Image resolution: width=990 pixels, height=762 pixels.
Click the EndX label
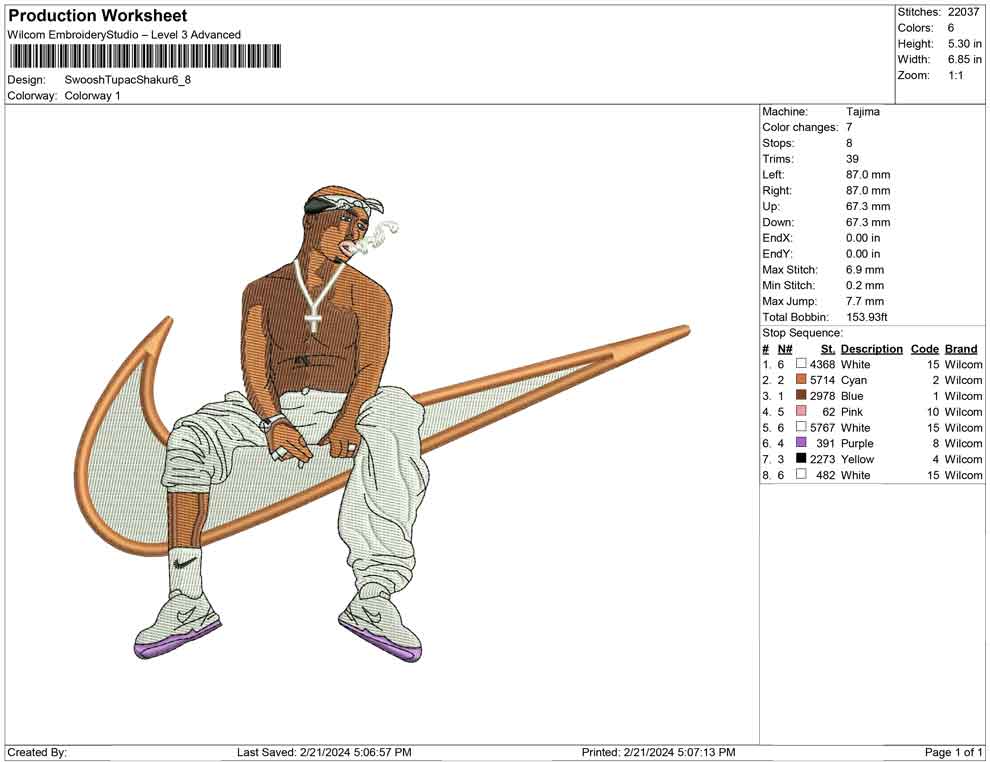click(777, 238)
